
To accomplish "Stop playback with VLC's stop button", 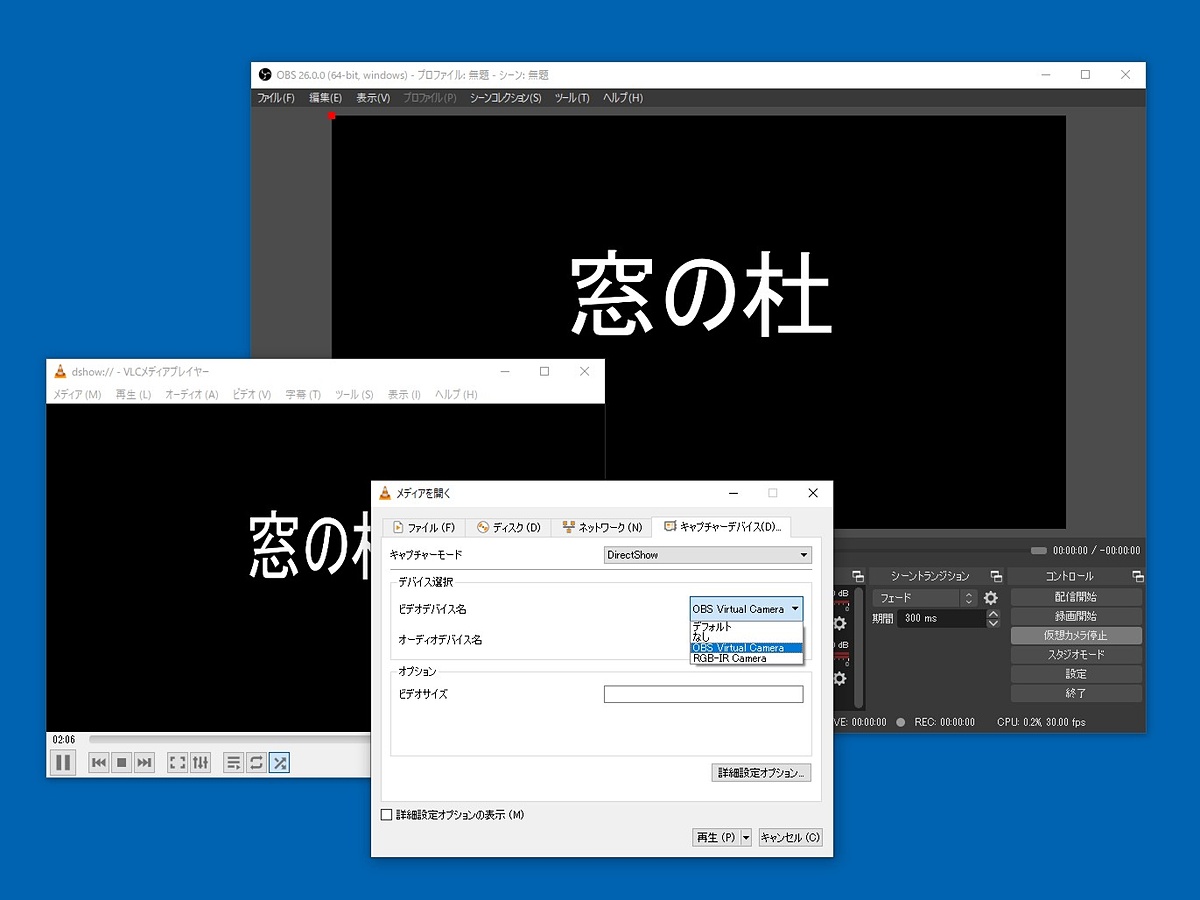I will (x=122, y=763).
